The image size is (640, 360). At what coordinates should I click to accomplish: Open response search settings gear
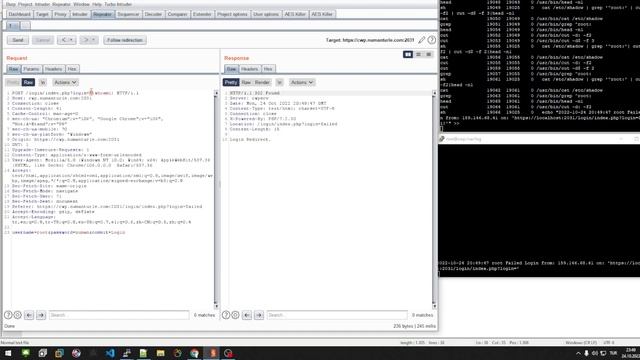pyautogui.click(x=236, y=315)
